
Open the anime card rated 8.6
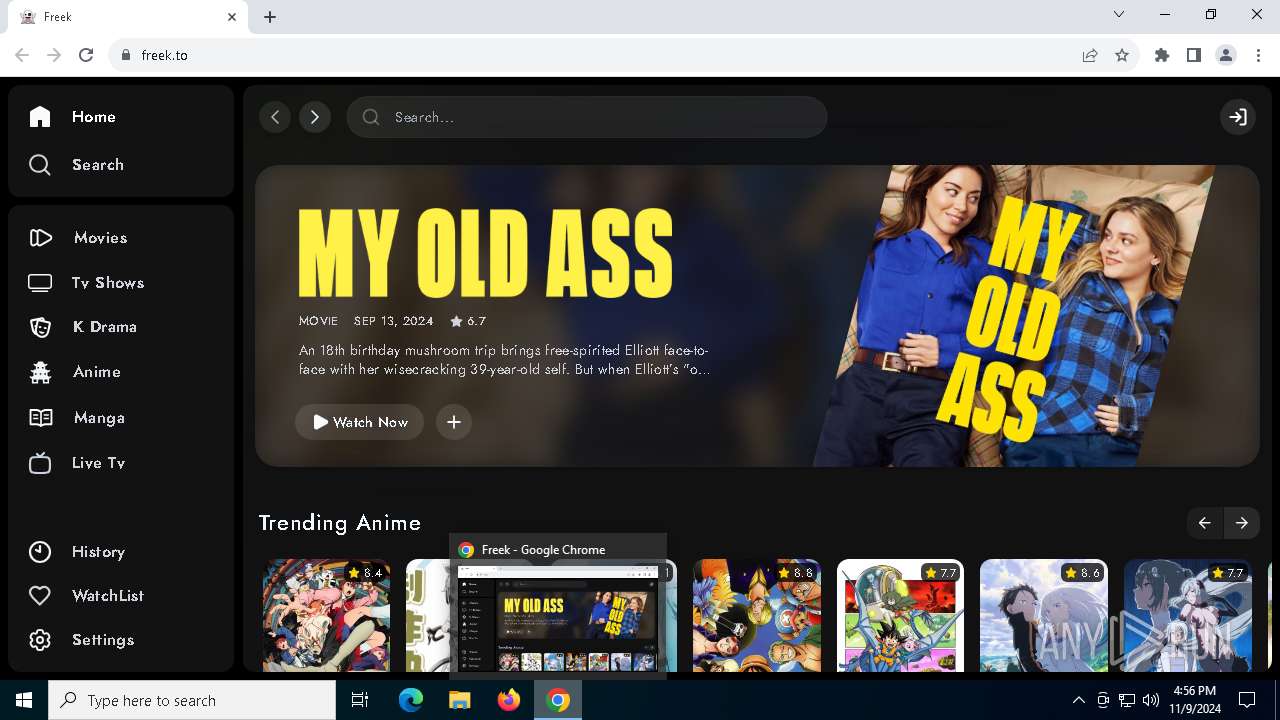click(1044, 615)
